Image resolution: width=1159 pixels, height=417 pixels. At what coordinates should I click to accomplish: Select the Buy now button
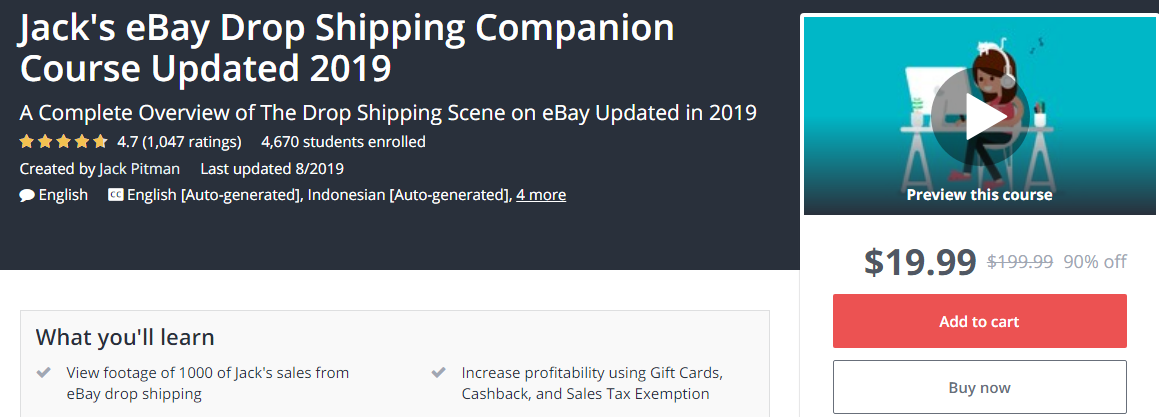click(979, 387)
